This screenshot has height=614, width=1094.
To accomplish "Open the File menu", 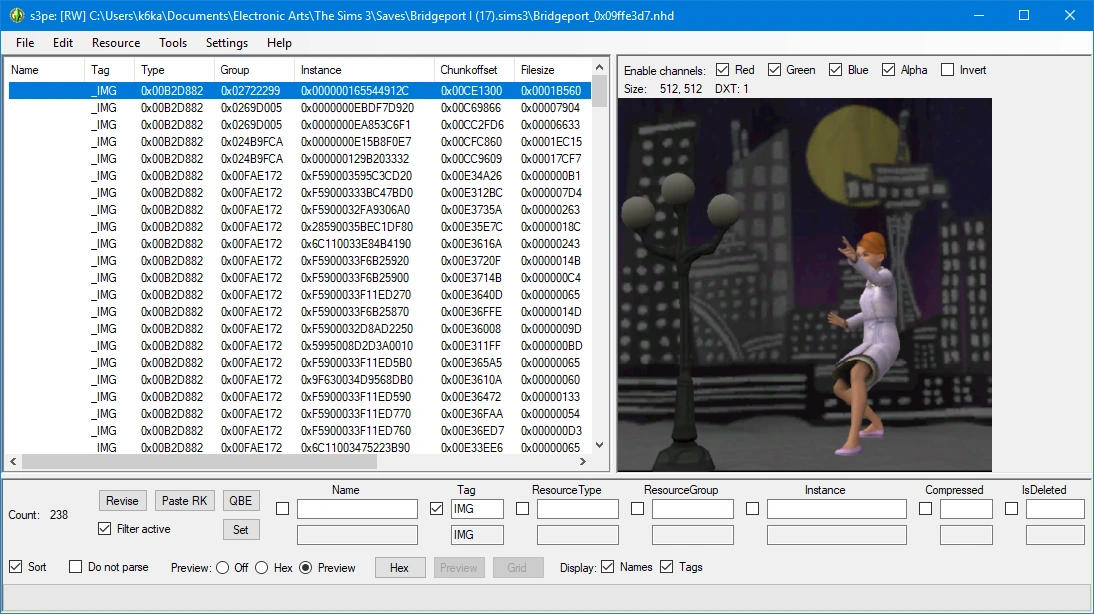I will (x=25, y=43).
